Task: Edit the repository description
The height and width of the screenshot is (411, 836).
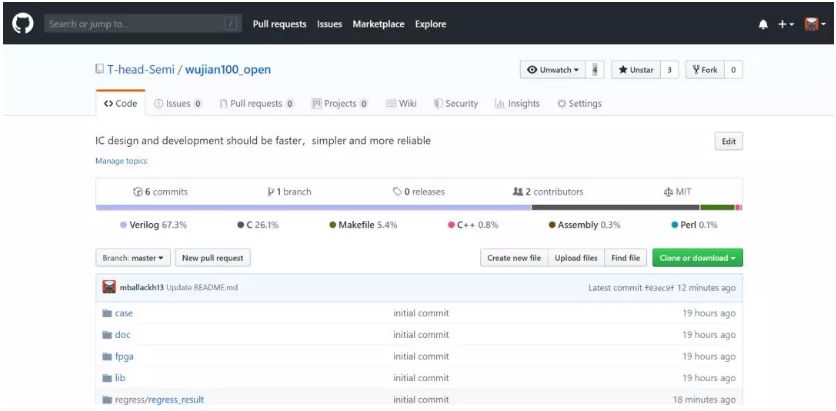Action: (x=728, y=141)
